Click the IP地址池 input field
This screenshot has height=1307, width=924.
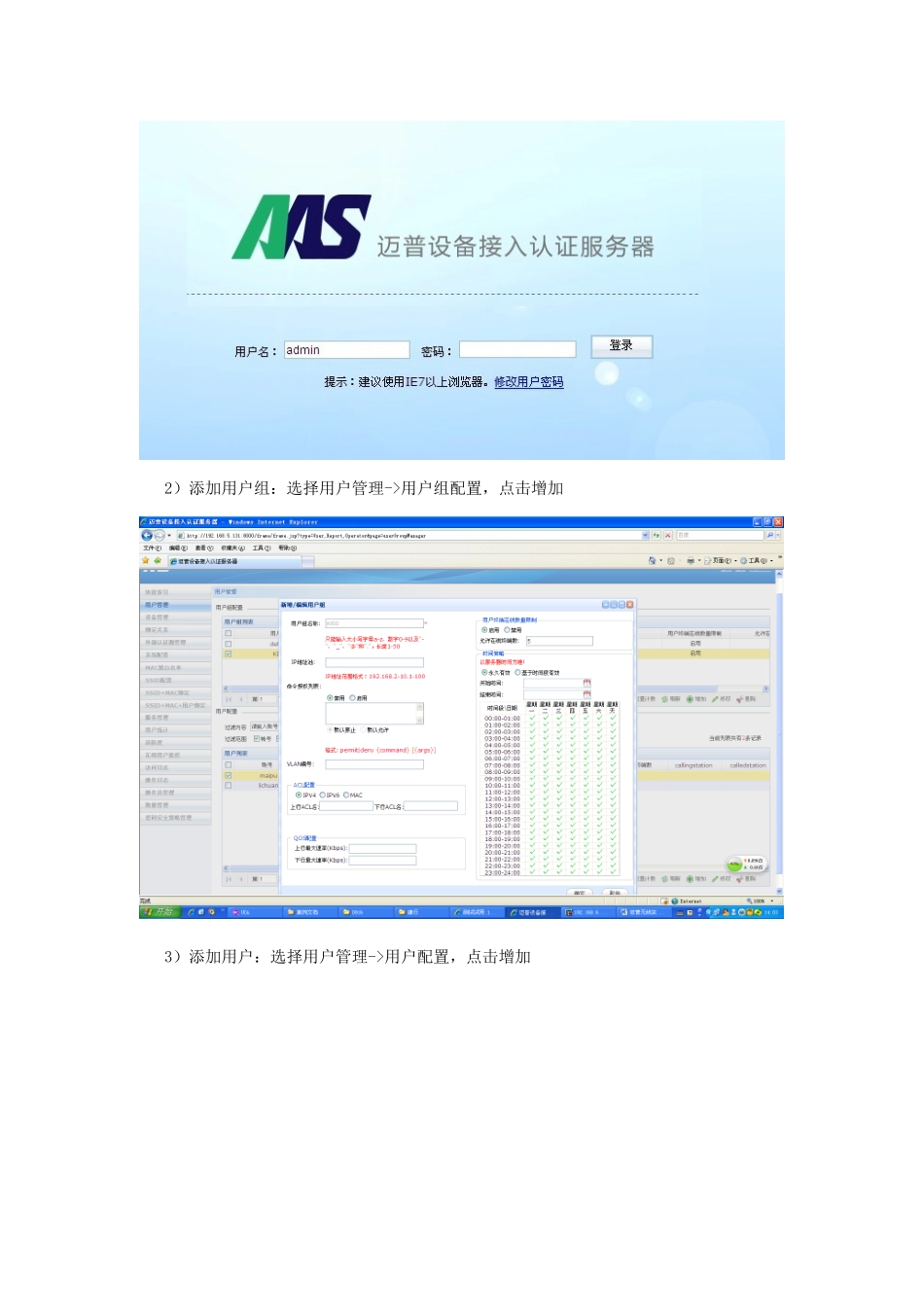click(374, 662)
